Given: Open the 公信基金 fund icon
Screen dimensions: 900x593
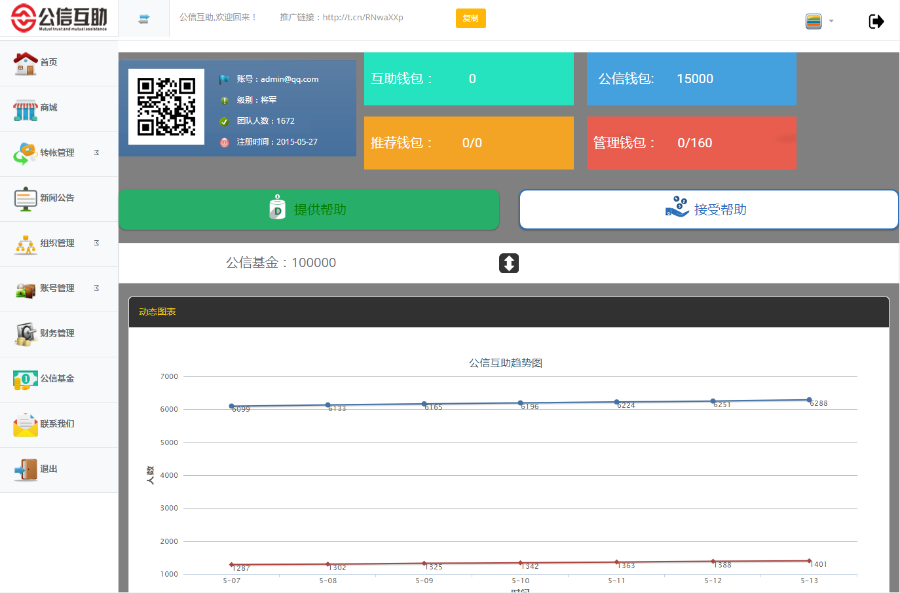Looking at the screenshot, I should click(x=25, y=379).
